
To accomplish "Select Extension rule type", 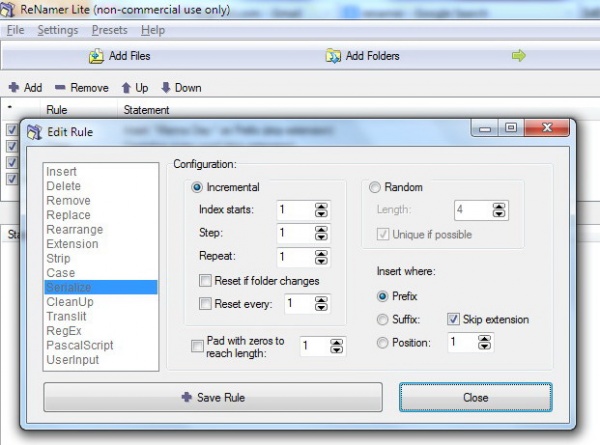I will point(101,244).
